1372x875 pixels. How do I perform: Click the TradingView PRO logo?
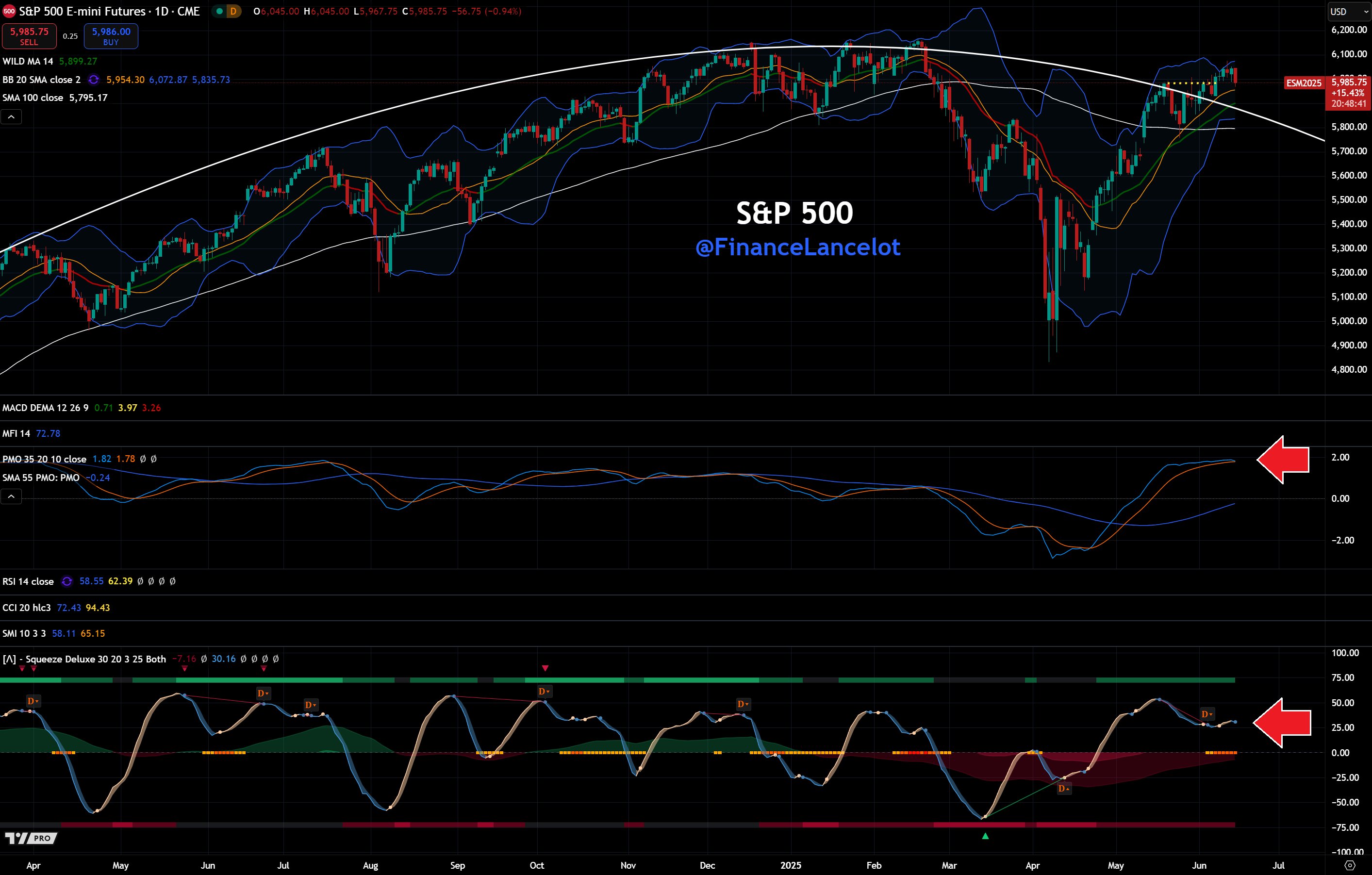[x=32, y=838]
